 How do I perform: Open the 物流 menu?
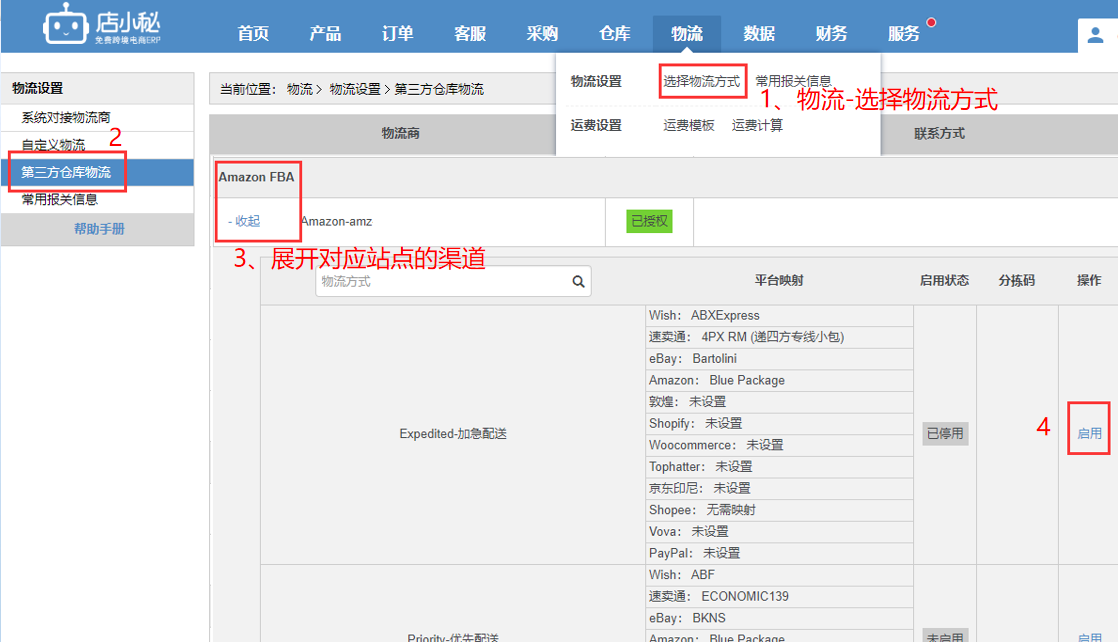(x=687, y=34)
